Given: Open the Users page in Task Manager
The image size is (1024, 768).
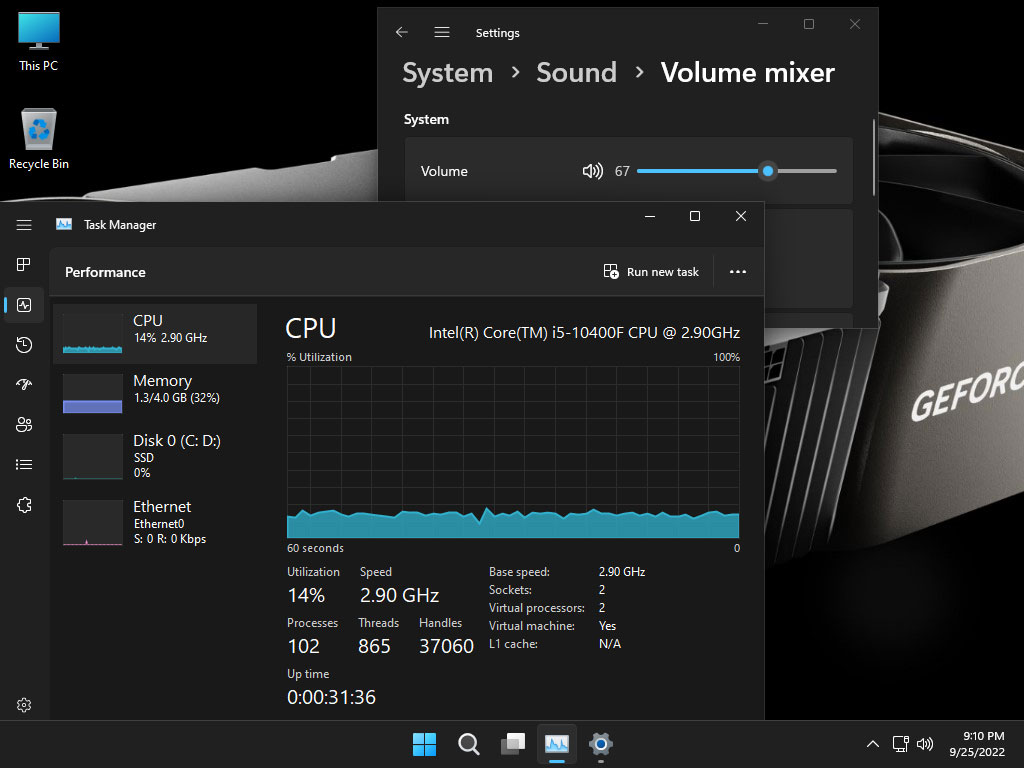Looking at the screenshot, I should pos(24,424).
